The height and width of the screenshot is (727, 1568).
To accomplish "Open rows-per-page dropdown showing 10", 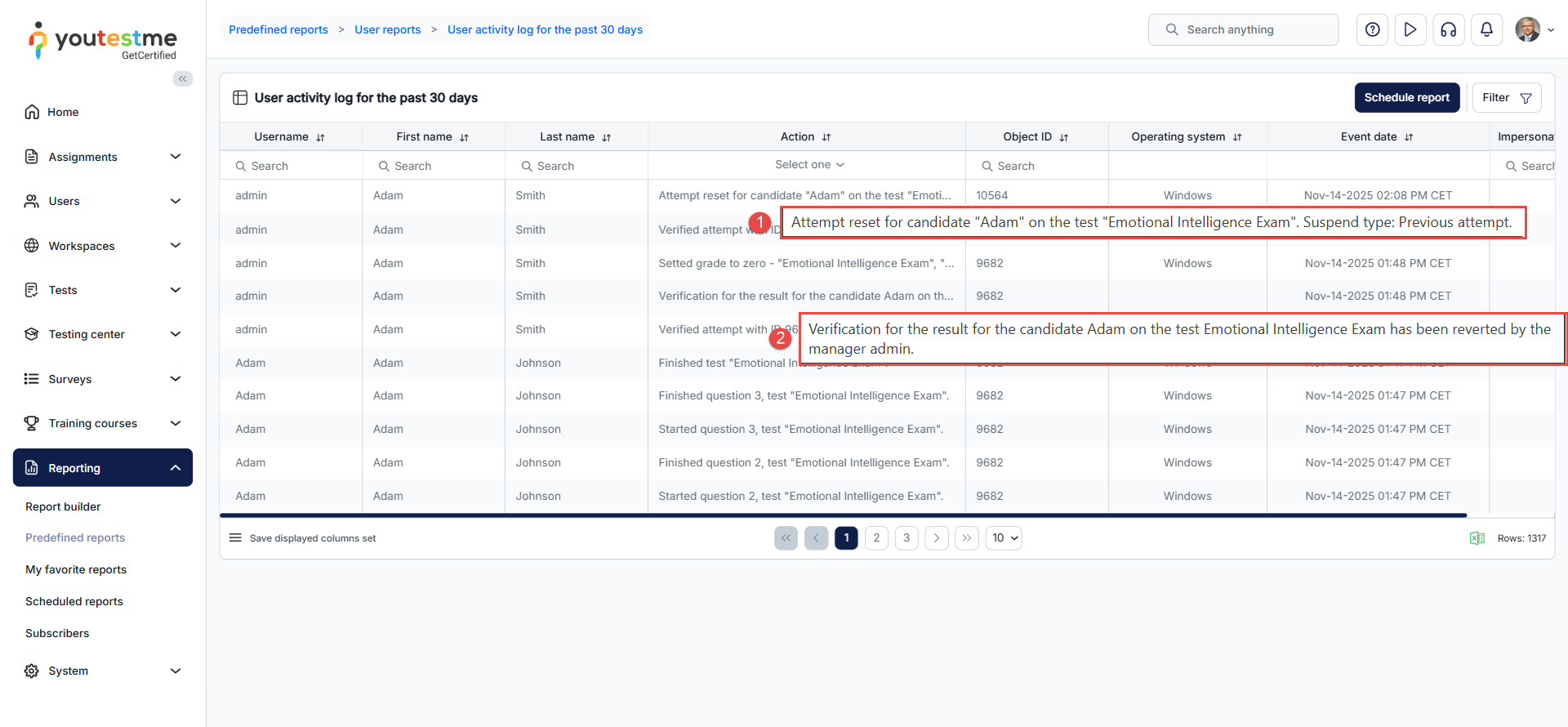I will pos(1004,537).
